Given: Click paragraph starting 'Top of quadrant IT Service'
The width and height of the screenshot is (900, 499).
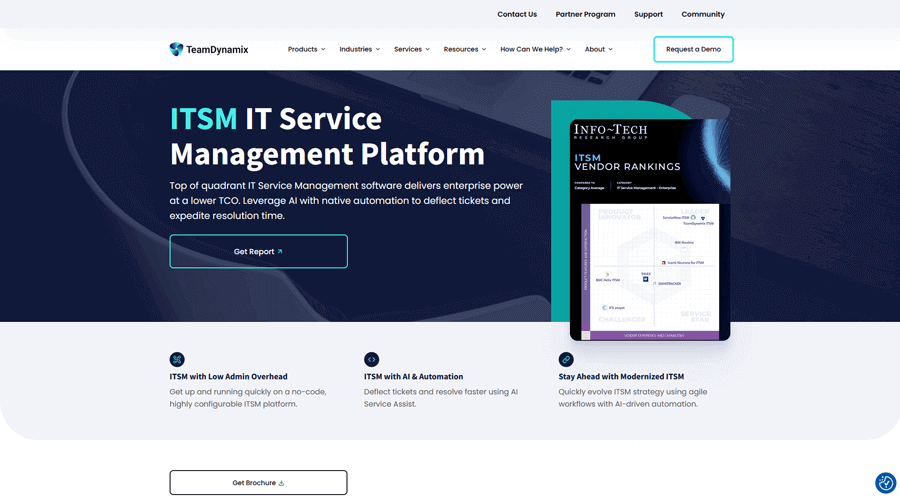Looking at the screenshot, I should 346,201.
